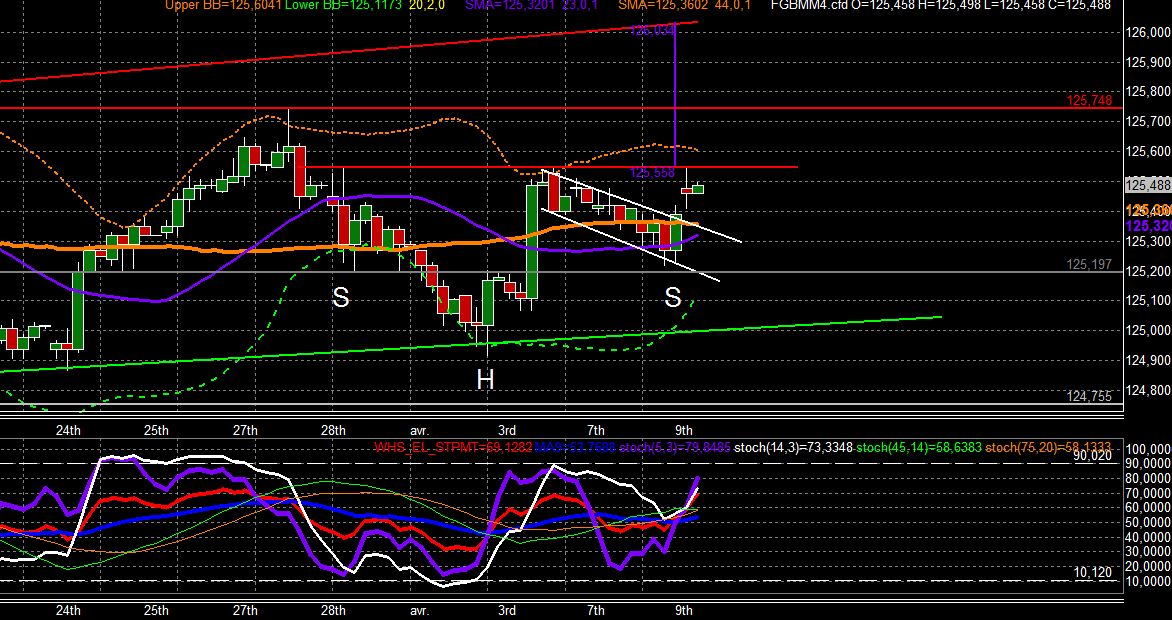Click avr. on the bottom stochastic date axis

coord(419,610)
